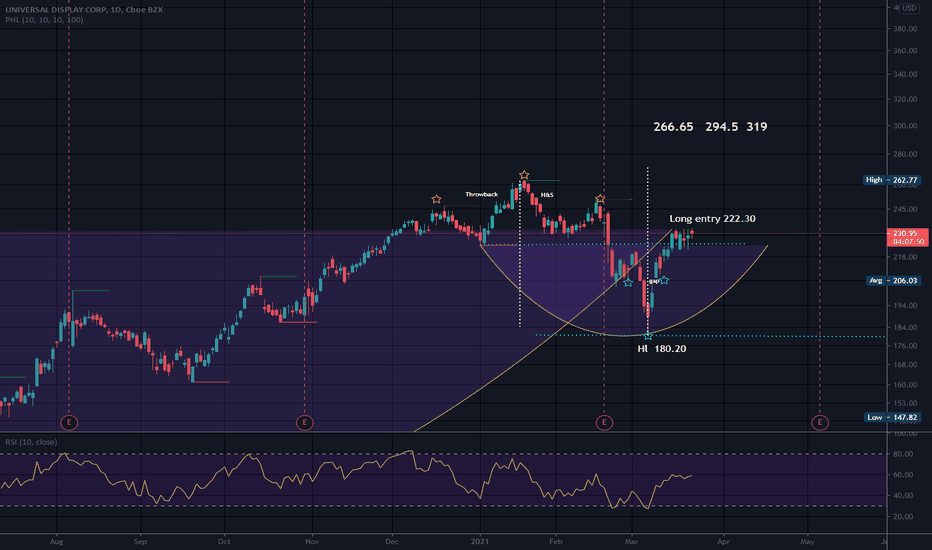This screenshot has width=932, height=550.
Task: Click the May label on time axis
Action: (807, 542)
